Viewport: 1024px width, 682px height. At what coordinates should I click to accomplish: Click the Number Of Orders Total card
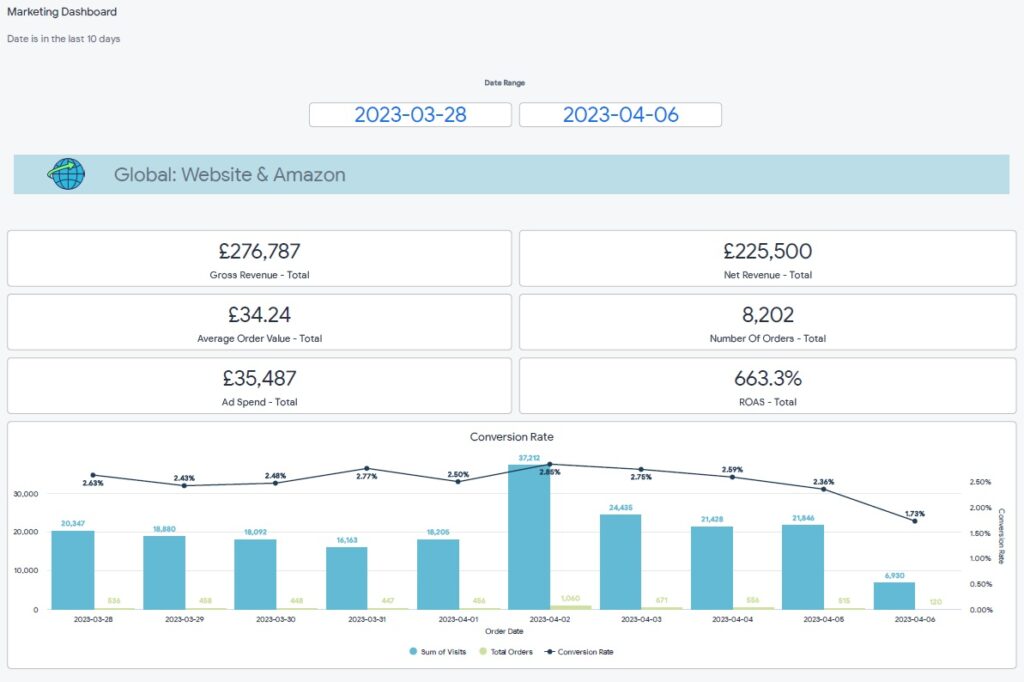coord(767,323)
